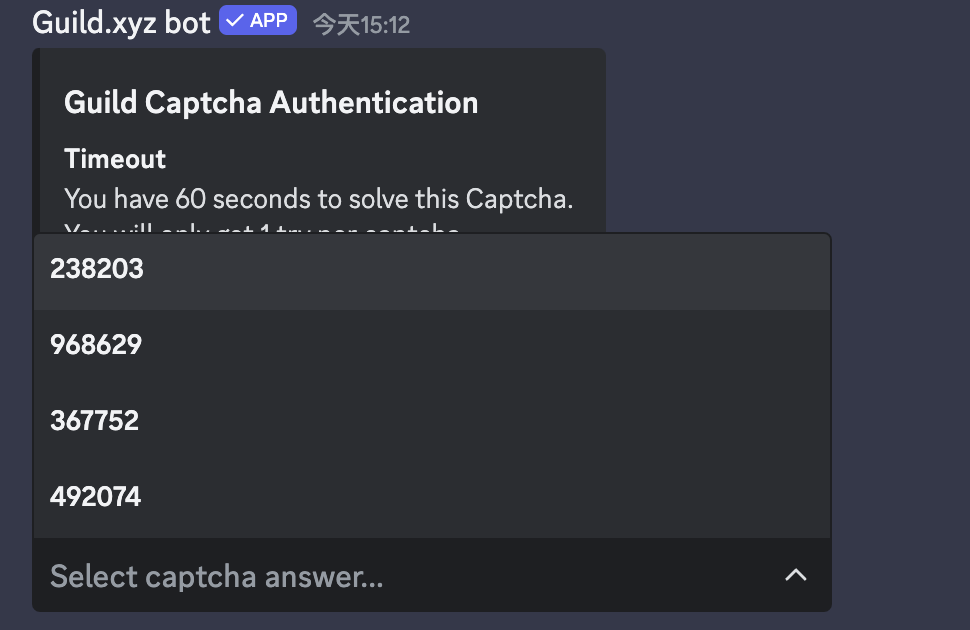Click the blue APP badge next to bot name

pos(257,19)
